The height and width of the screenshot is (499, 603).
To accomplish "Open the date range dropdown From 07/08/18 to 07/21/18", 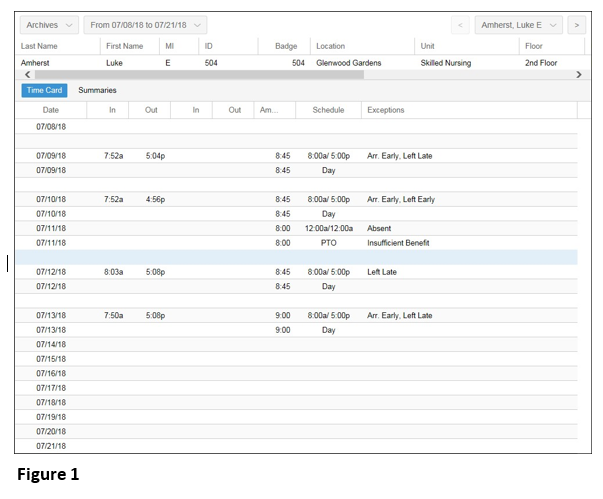I will (145, 25).
